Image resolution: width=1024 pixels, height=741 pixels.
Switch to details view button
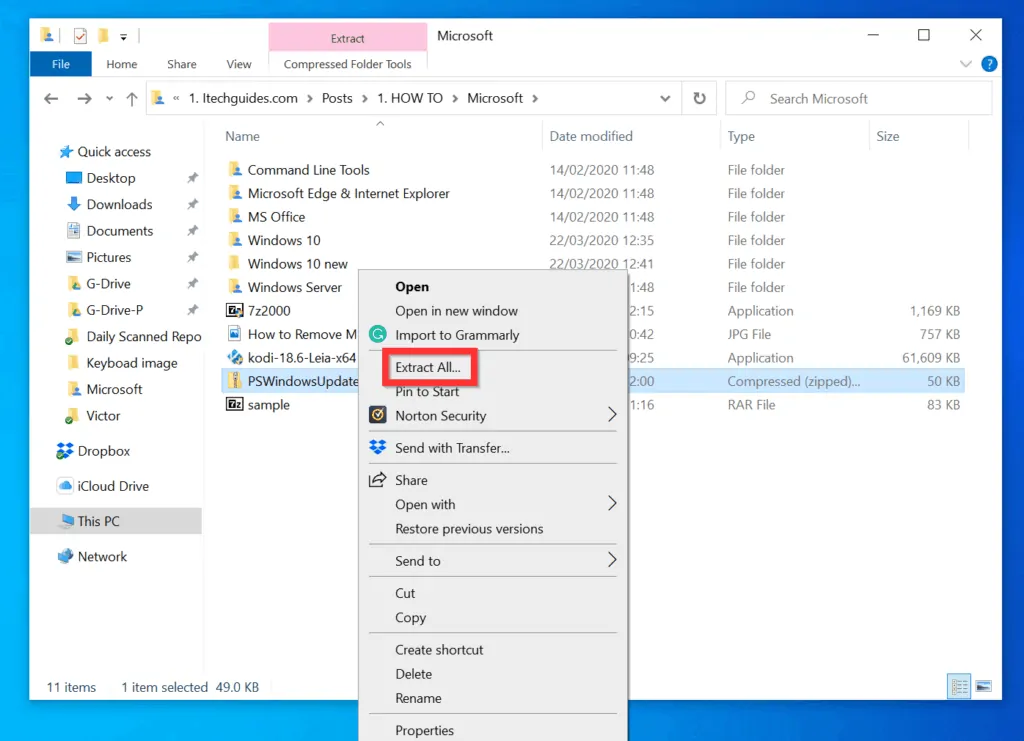960,687
